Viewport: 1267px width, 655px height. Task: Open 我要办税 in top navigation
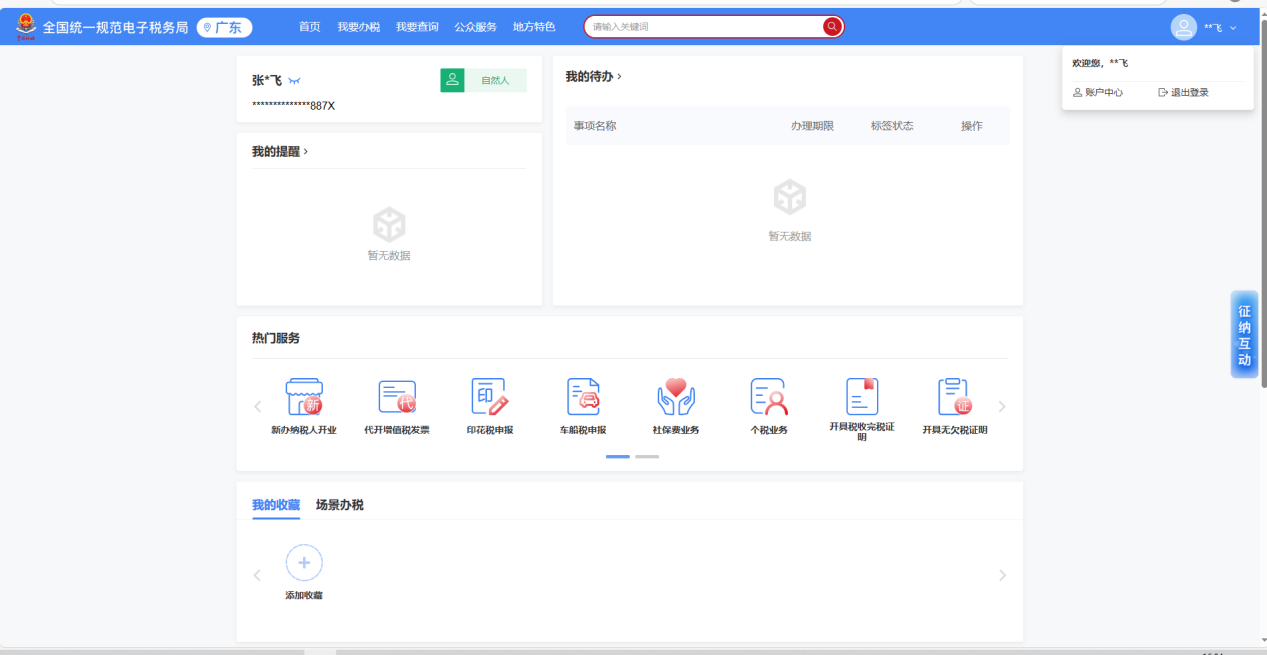click(x=358, y=27)
